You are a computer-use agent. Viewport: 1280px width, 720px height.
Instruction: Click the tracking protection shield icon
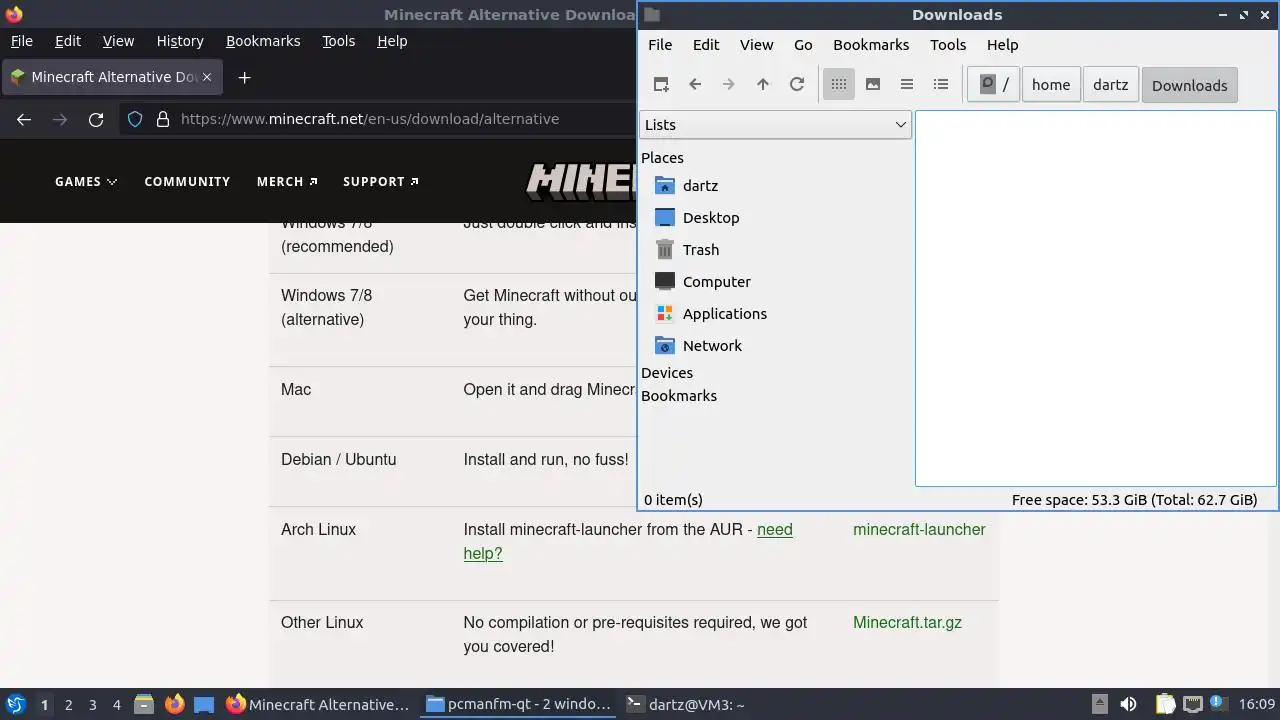135,119
